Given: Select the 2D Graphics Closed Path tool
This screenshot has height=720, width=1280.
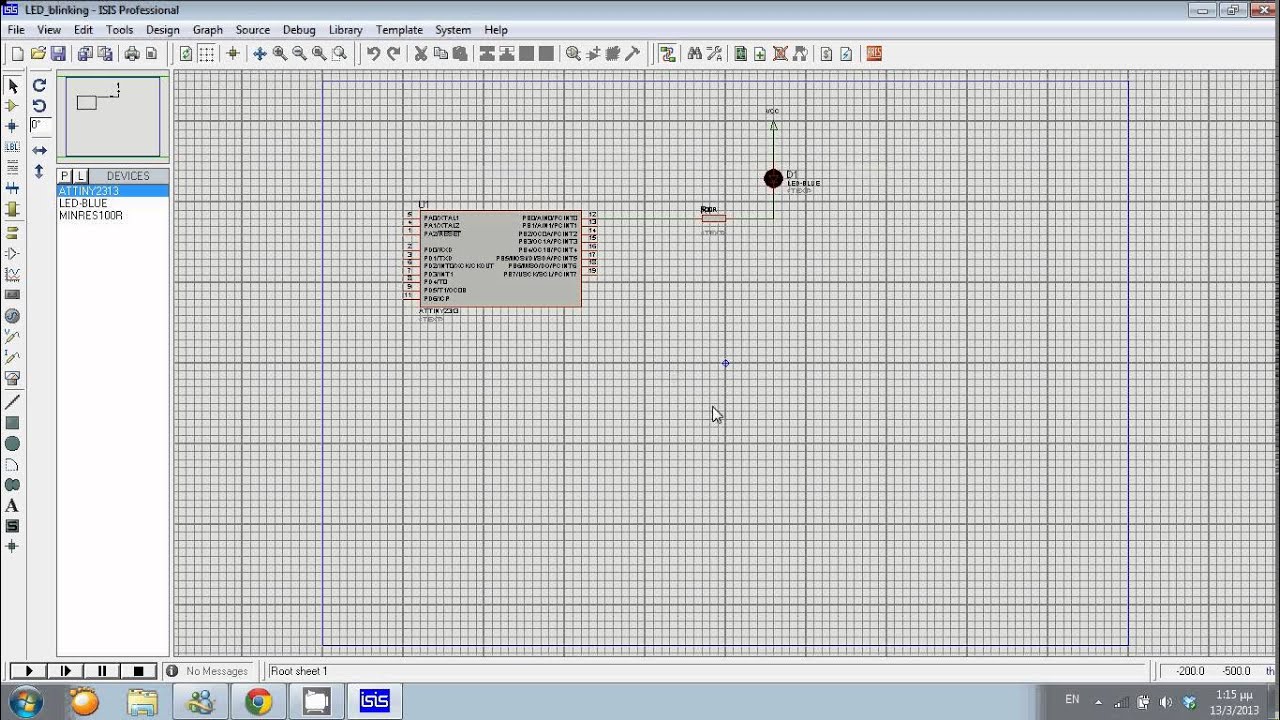Looking at the screenshot, I should 13,485.
